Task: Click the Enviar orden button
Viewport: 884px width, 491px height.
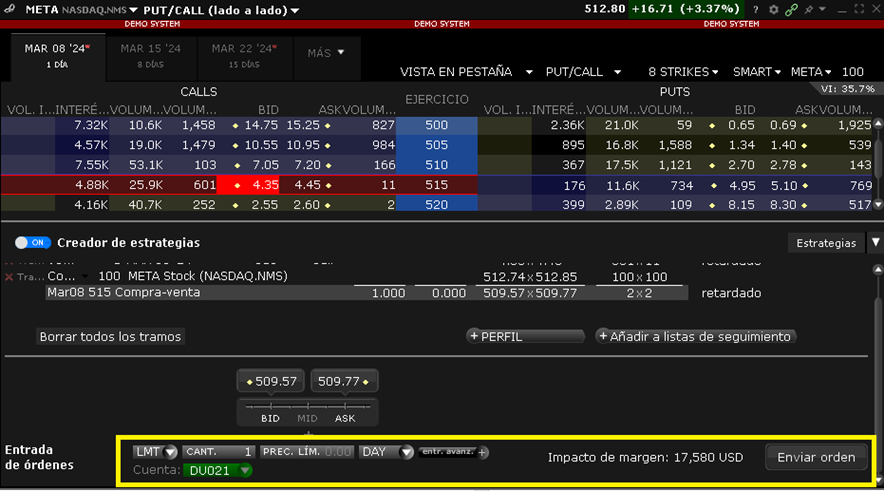Action: [816, 457]
